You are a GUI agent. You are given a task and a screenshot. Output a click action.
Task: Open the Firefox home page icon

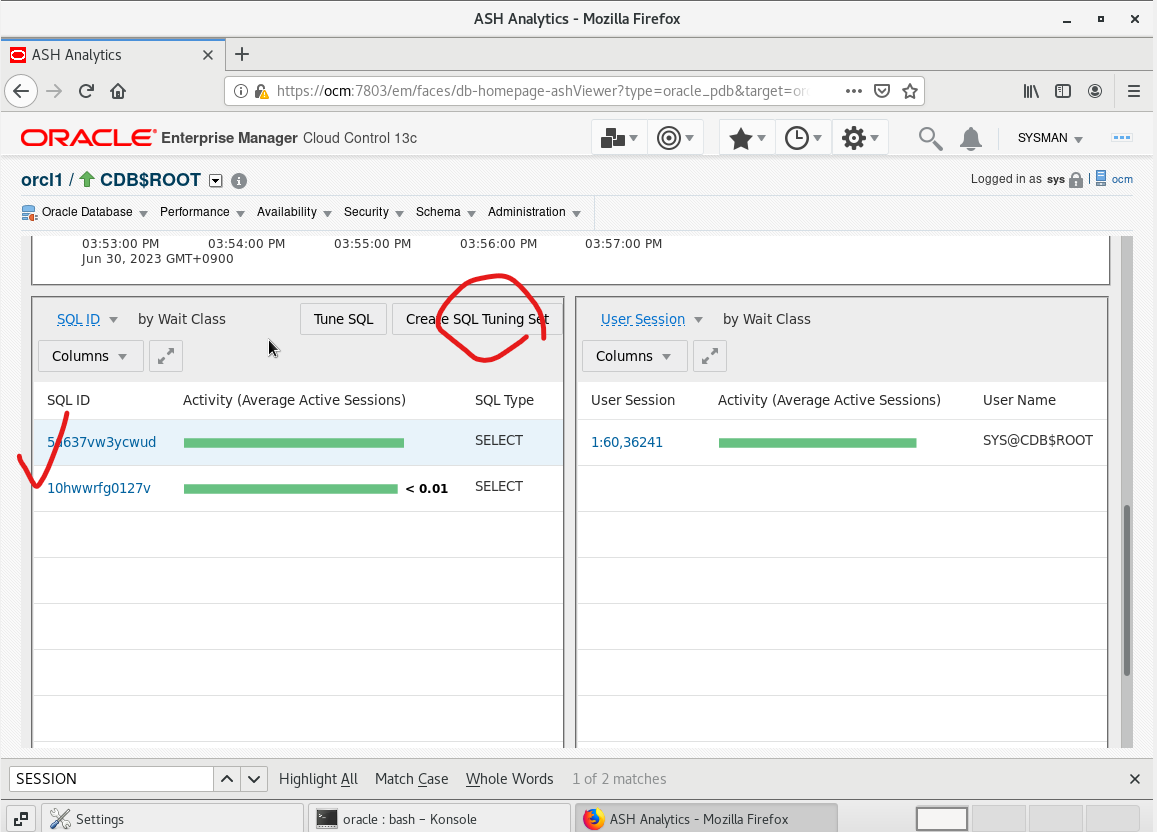pos(118,91)
